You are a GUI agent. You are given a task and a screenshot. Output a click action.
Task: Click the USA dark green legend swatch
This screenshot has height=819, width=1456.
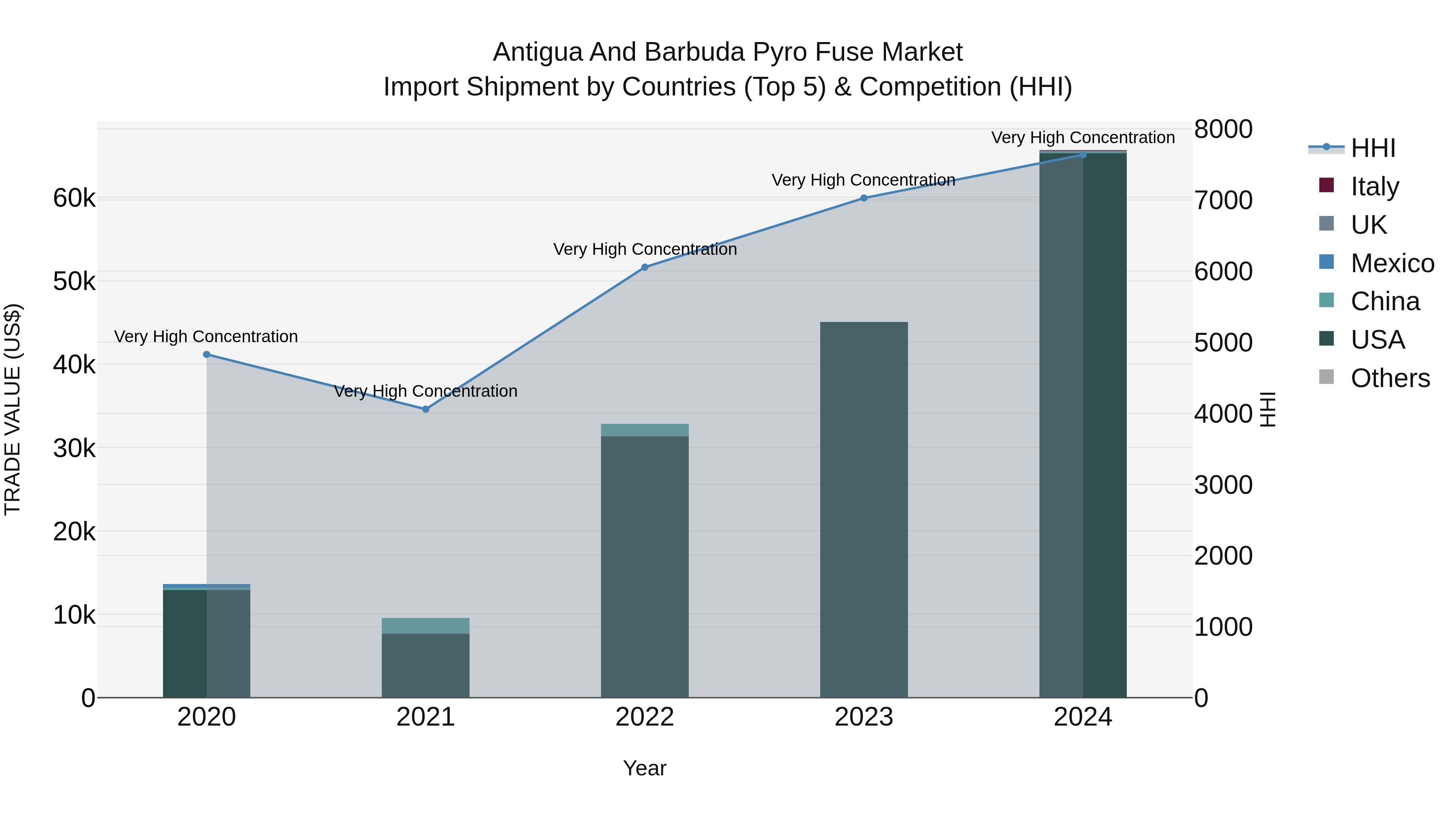pyautogui.click(x=1327, y=339)
